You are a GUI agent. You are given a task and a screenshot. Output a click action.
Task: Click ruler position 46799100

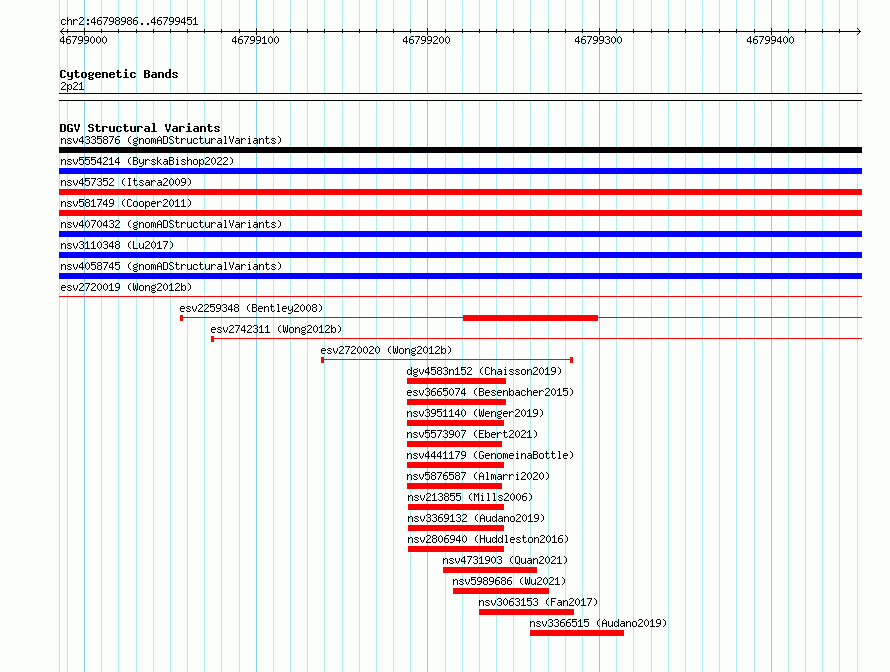coord(255,40)
